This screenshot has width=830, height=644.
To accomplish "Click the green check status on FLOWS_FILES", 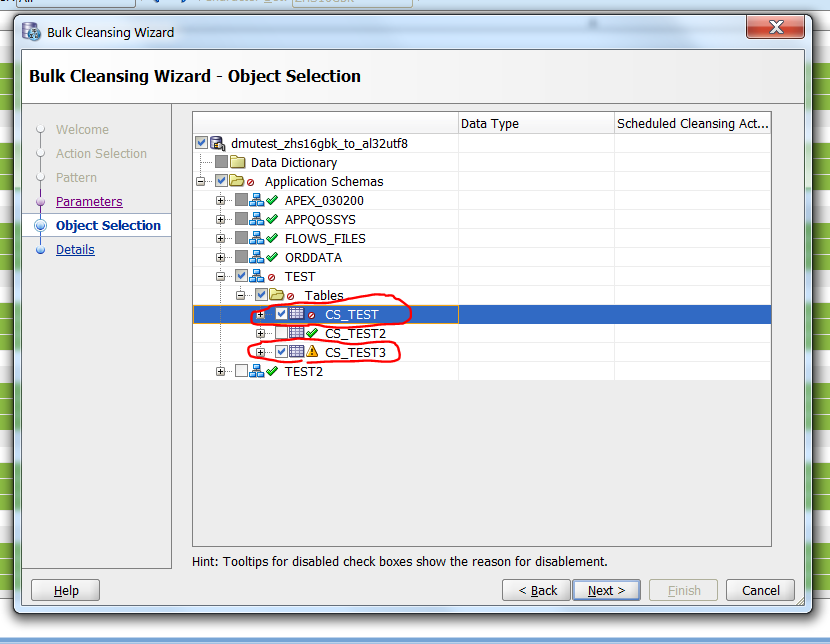I will point(272,238).
